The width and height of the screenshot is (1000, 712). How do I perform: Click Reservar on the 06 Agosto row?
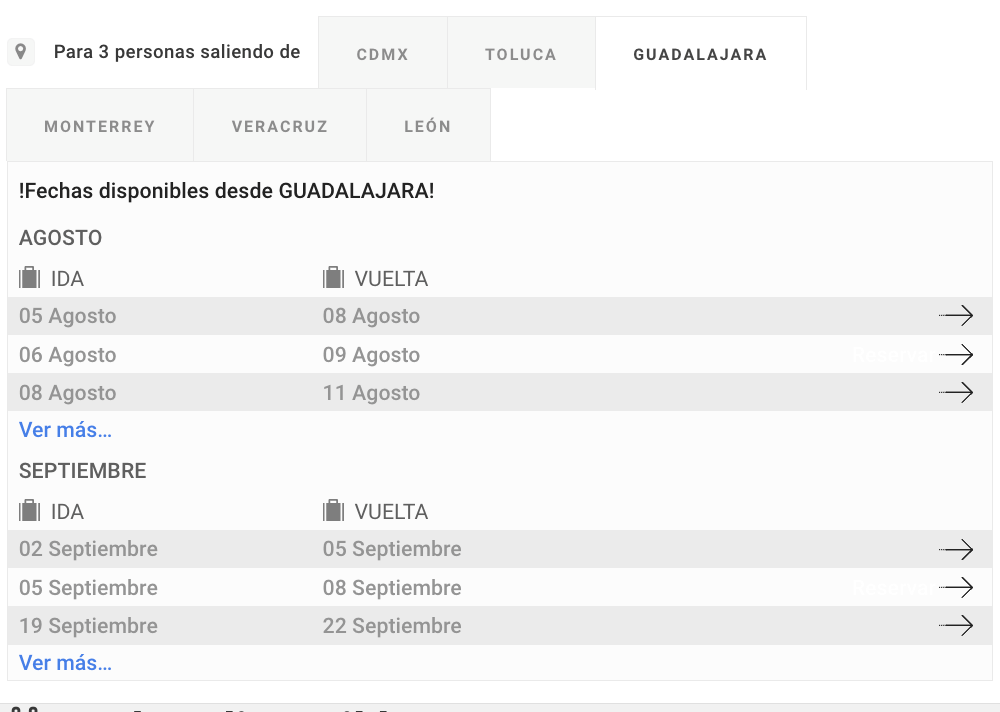[893, 355]
